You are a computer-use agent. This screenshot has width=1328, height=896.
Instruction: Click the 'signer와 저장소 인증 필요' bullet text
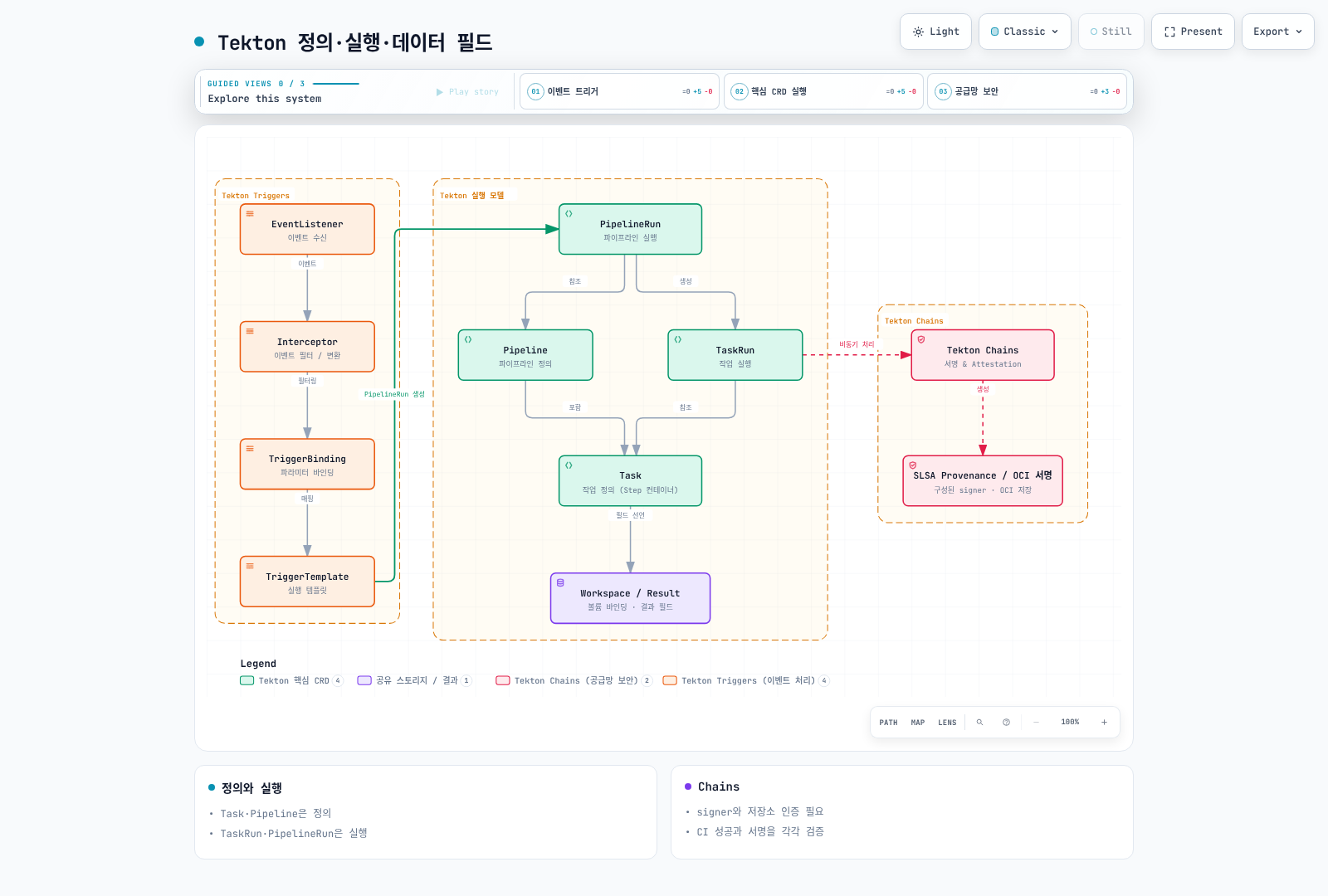coord(760,812)
